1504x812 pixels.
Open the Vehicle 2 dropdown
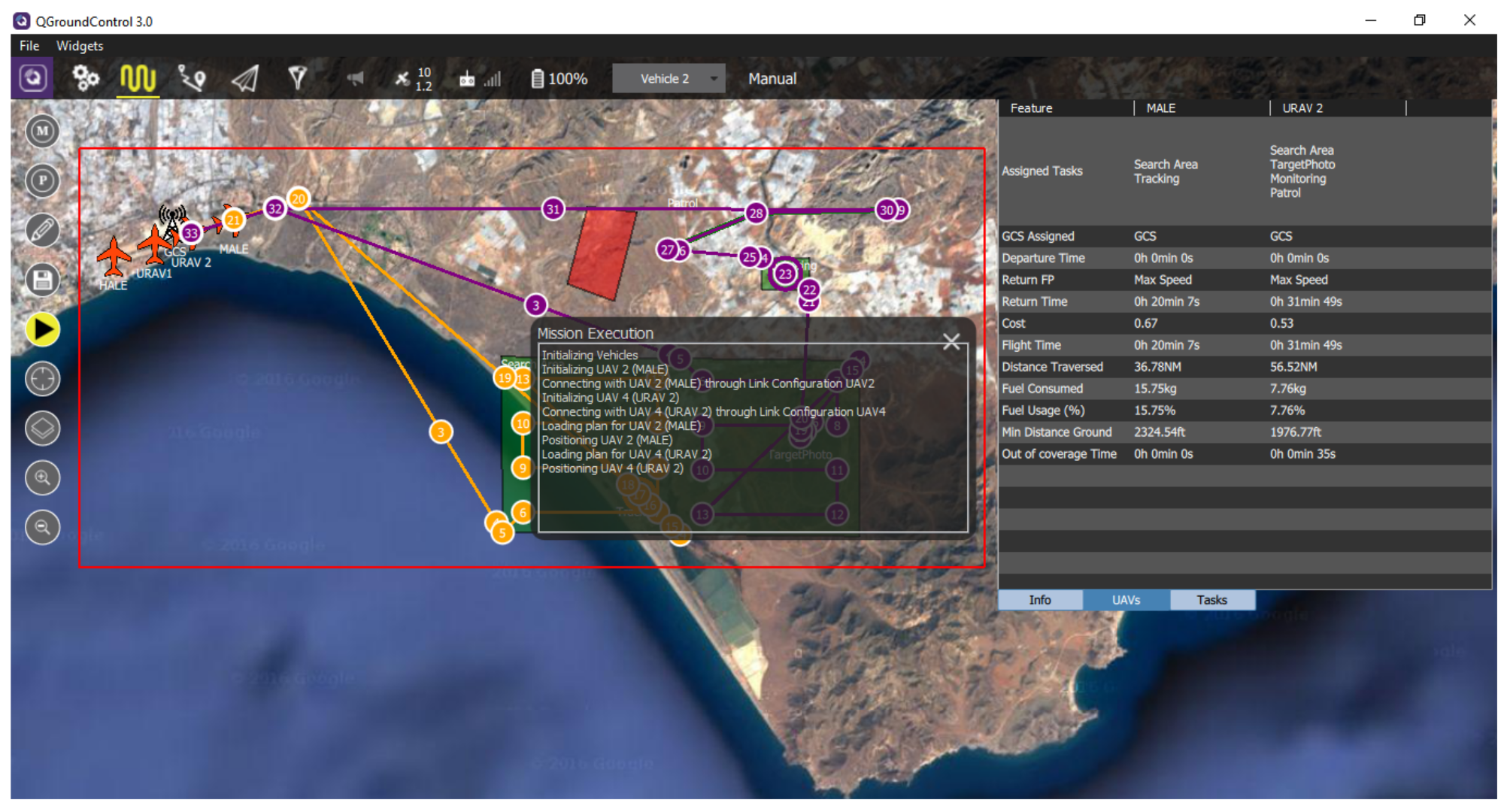(x=669, y=78)
